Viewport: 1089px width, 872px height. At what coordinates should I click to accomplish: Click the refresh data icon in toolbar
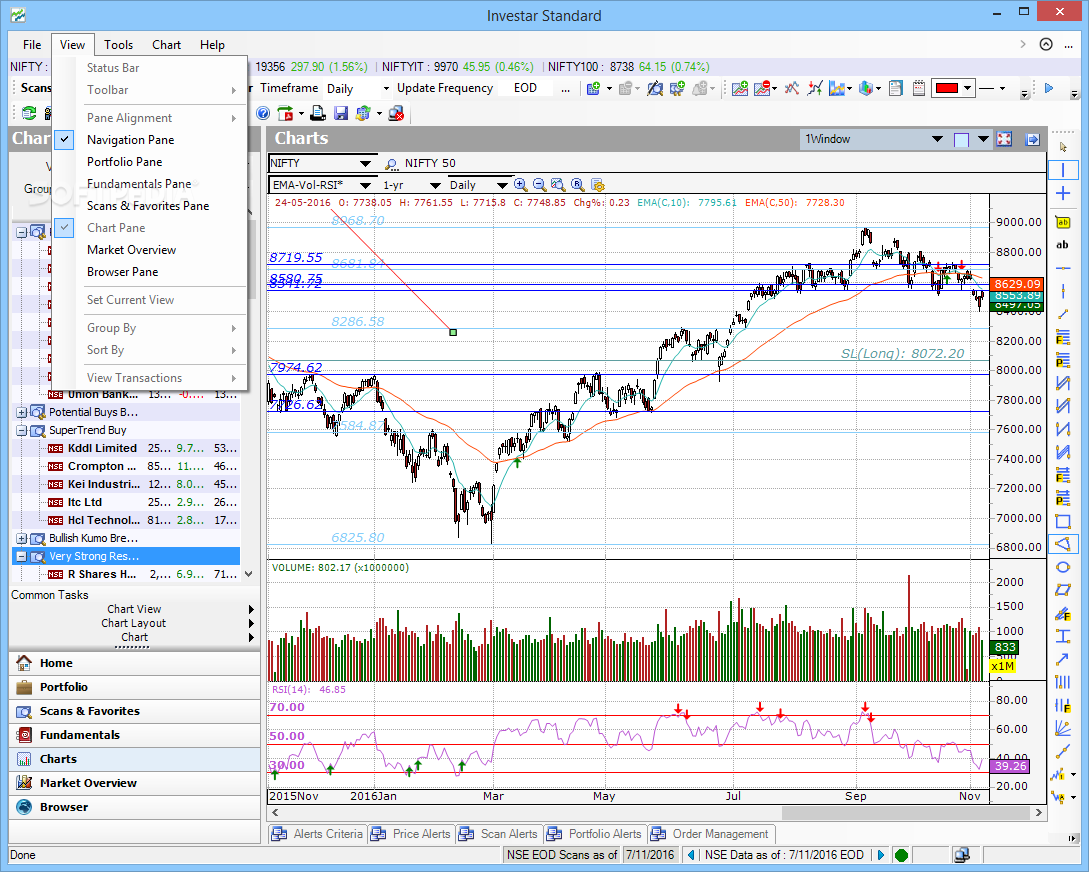click(29, 113)
